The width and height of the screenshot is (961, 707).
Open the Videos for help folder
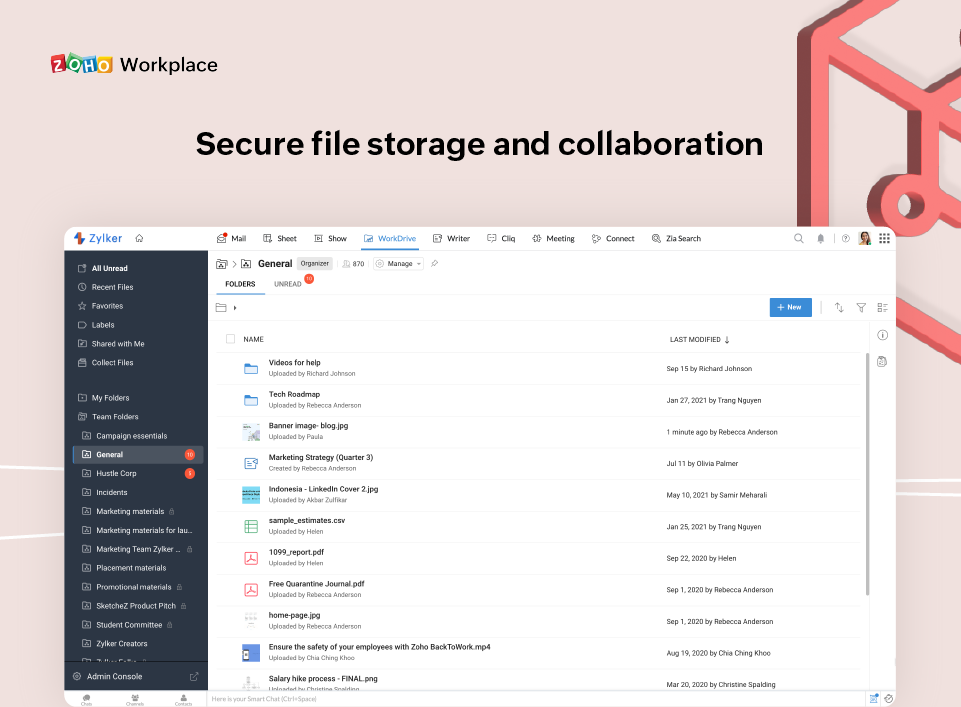295,363
